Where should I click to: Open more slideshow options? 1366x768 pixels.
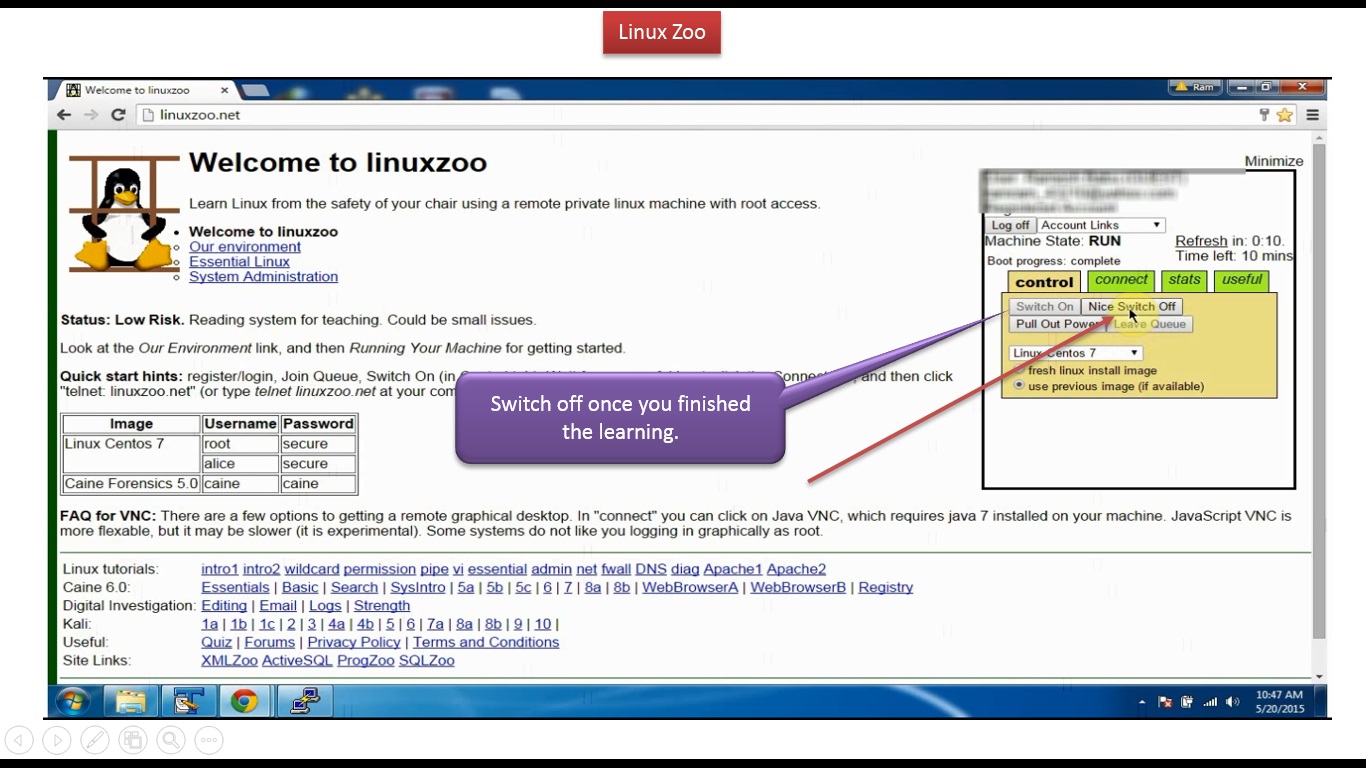(208, 740)
